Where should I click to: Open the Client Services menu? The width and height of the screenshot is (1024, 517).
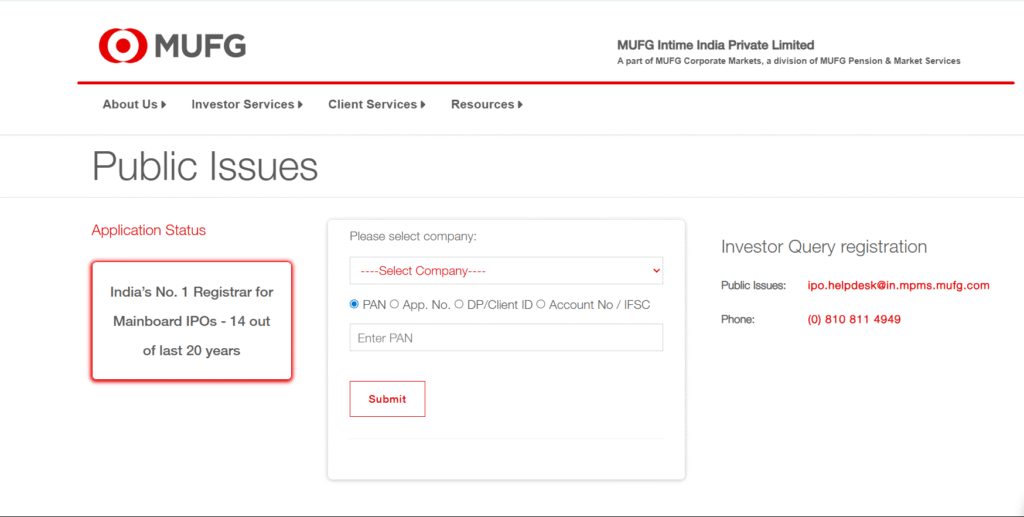coord(372,105)
